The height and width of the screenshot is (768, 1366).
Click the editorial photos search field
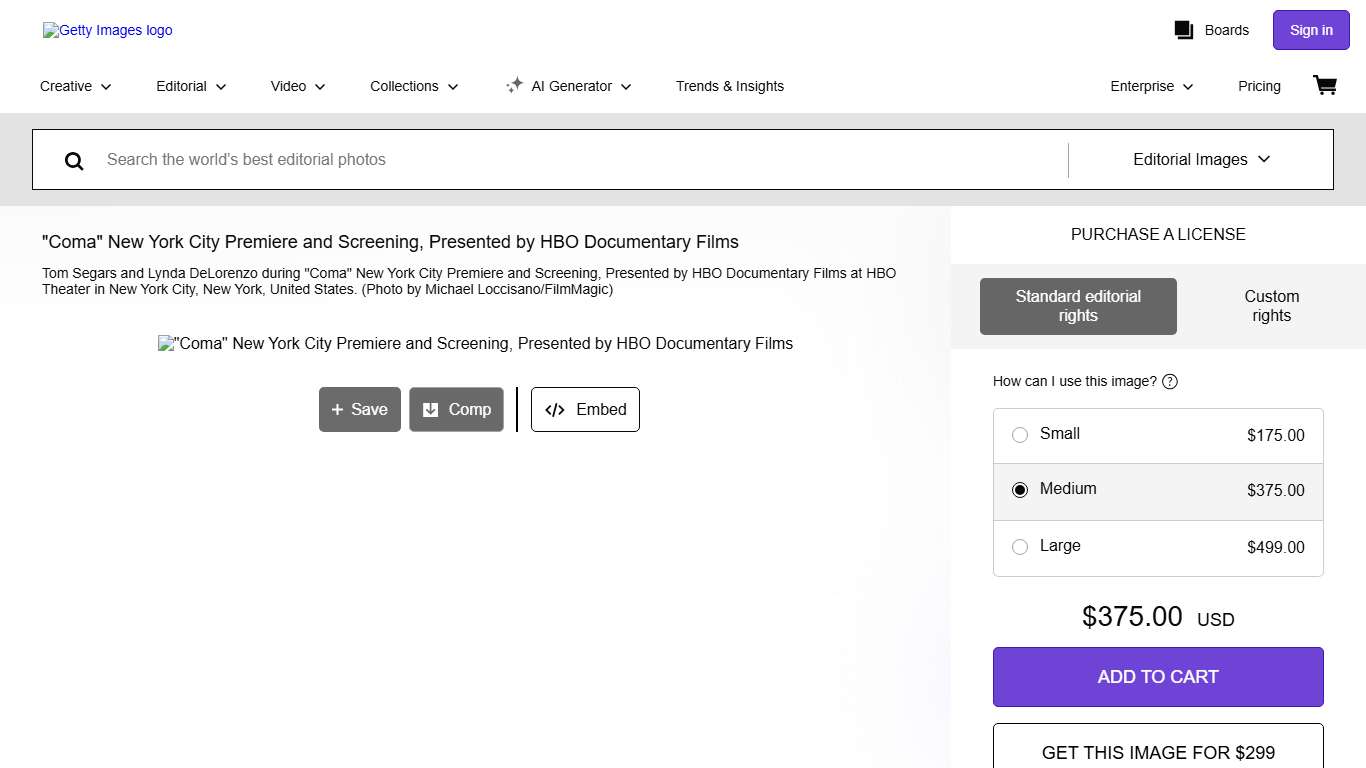(580, 159)
